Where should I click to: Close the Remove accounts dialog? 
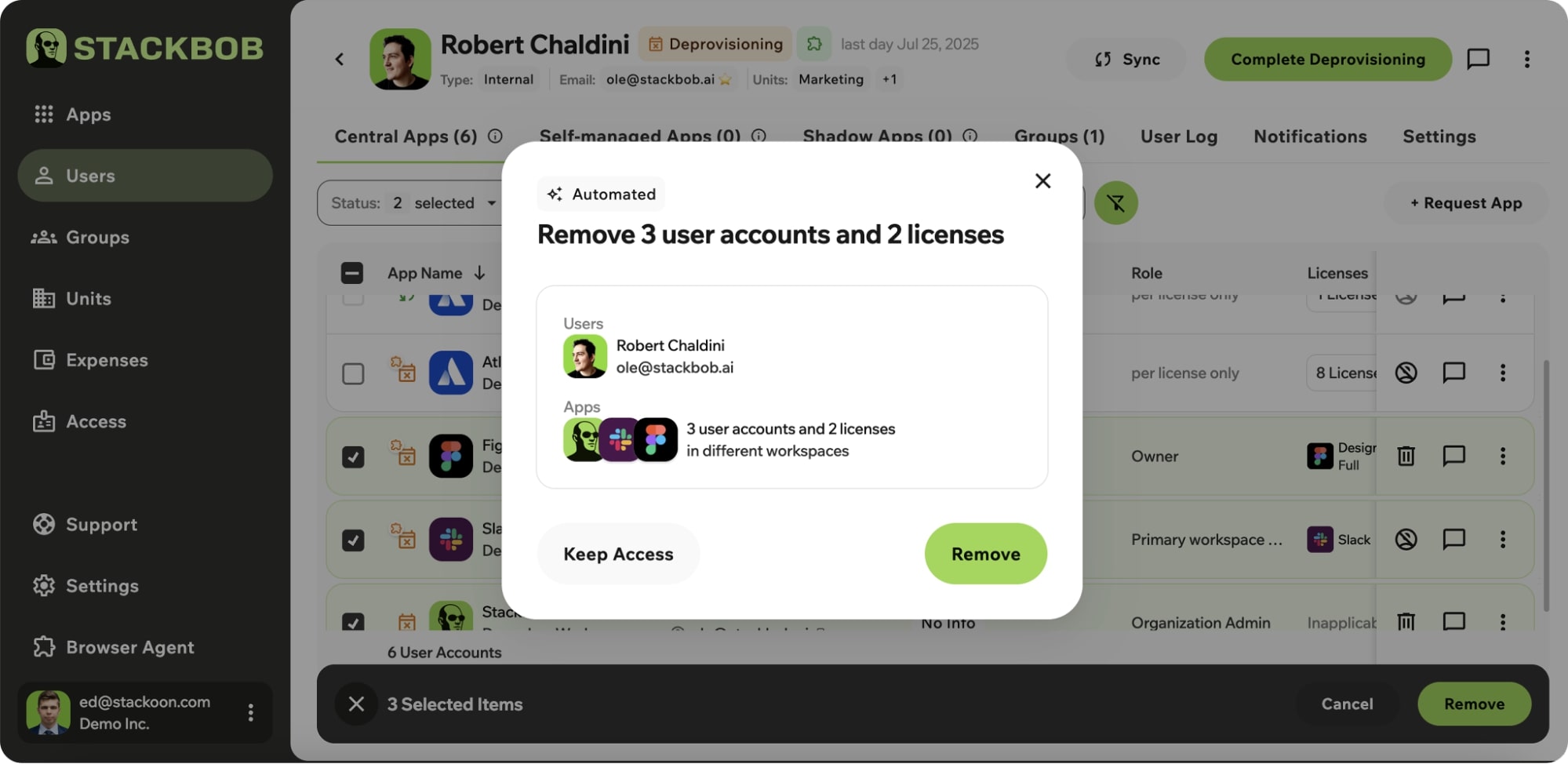pos(1042,181)
